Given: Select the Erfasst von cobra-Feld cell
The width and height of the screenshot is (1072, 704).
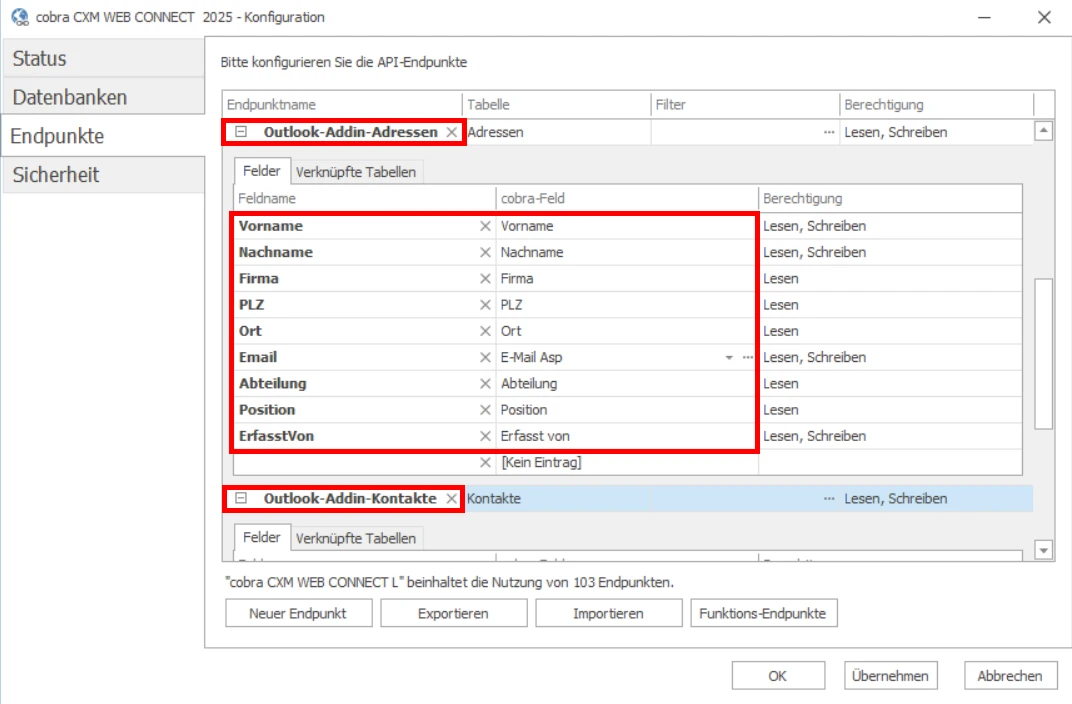Looking at the screenshot, I should 627,436.
